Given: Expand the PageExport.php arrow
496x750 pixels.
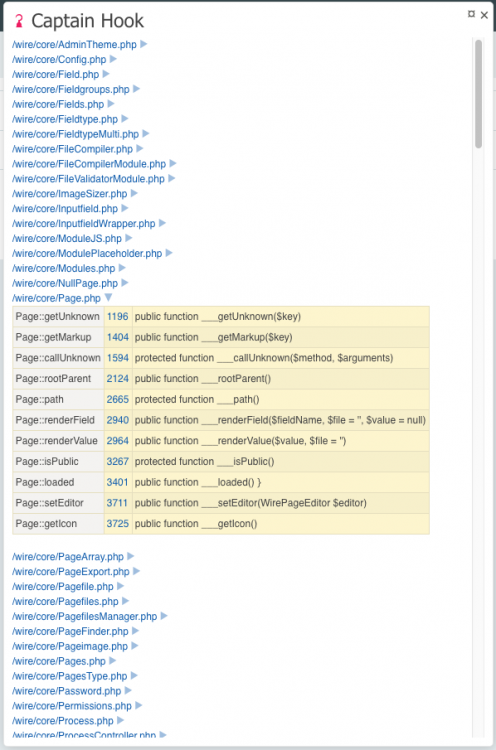Looking at the screenshot, I should [x=137, y=571].
